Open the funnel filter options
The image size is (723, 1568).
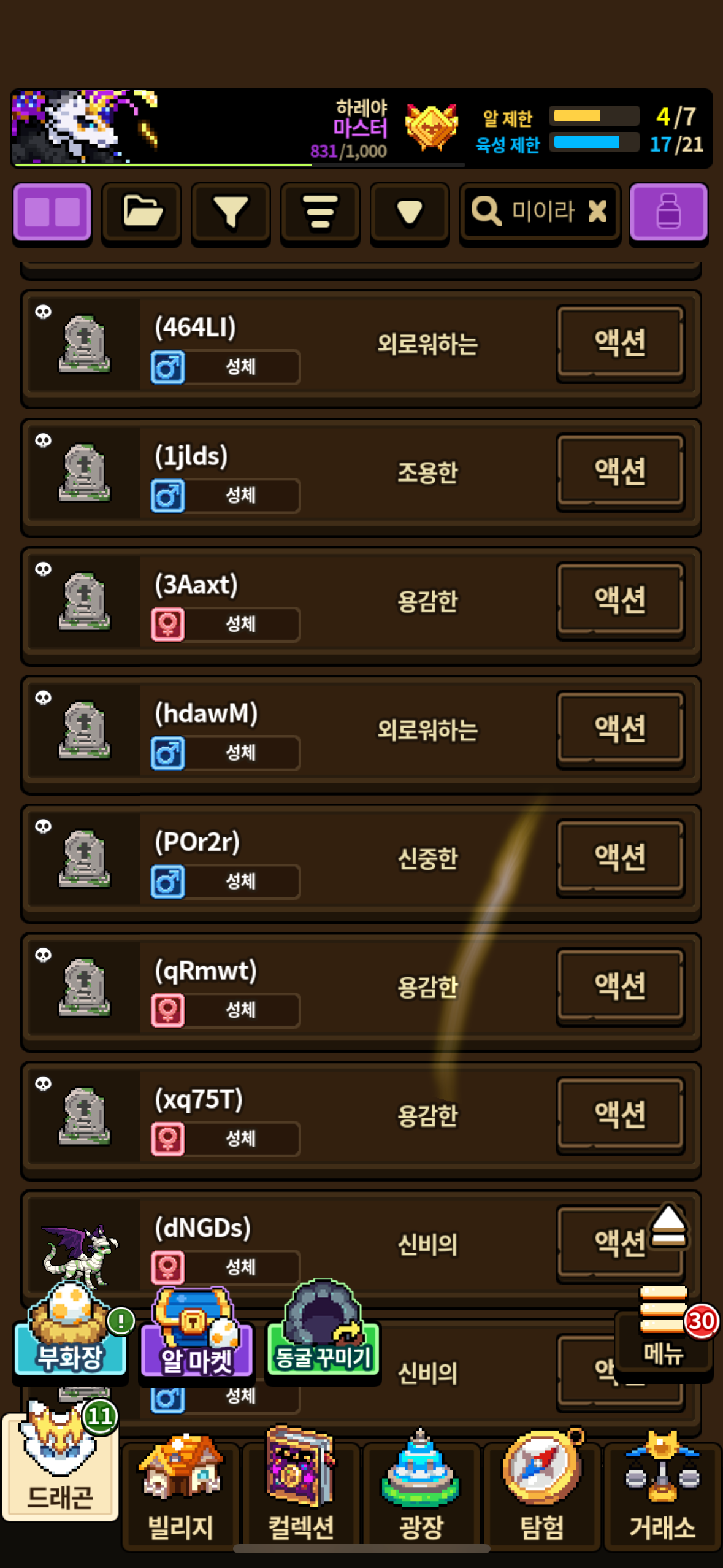[x=231, y=213]
